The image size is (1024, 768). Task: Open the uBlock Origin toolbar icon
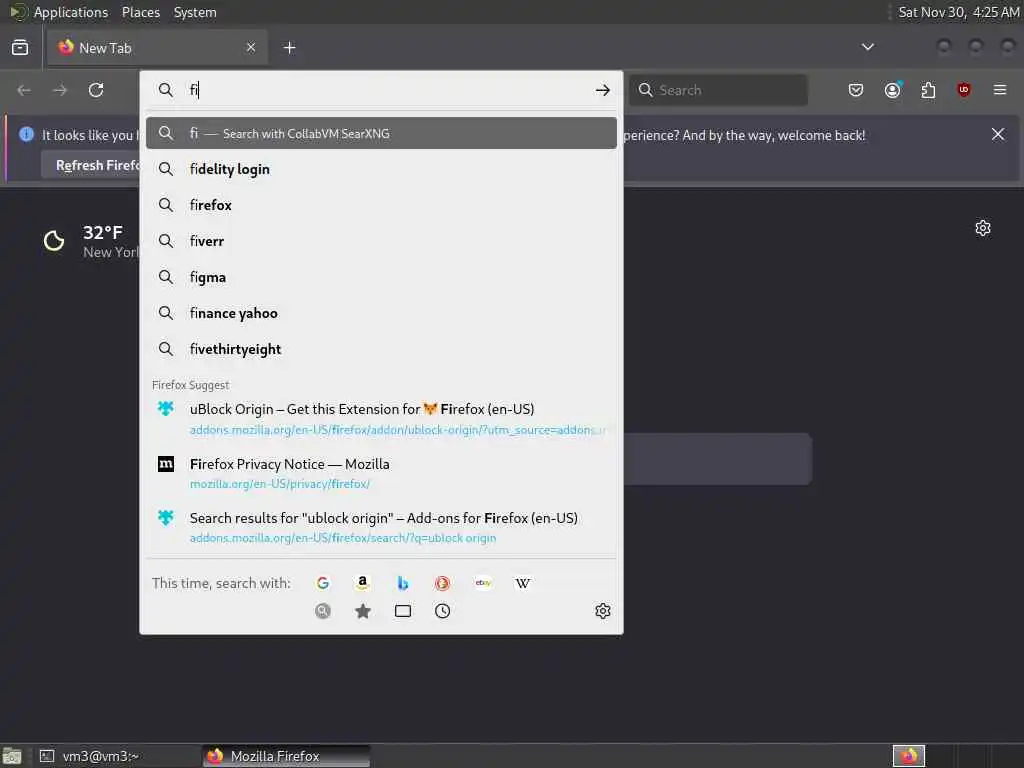click(963, 90)
